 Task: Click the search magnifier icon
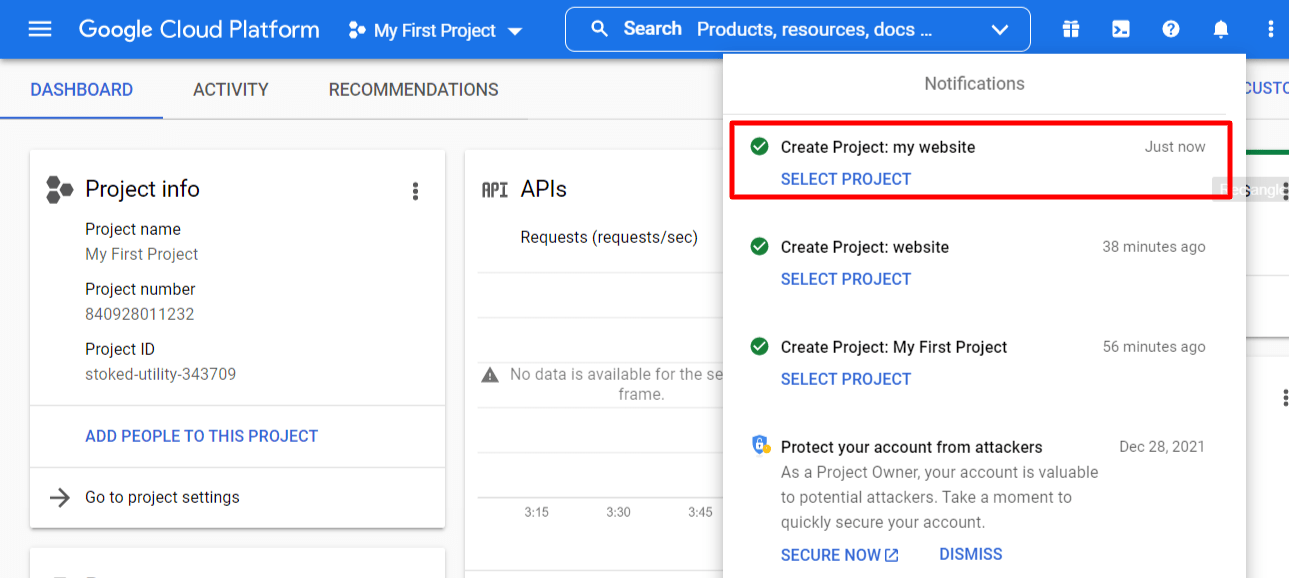[x=600, y=29]
